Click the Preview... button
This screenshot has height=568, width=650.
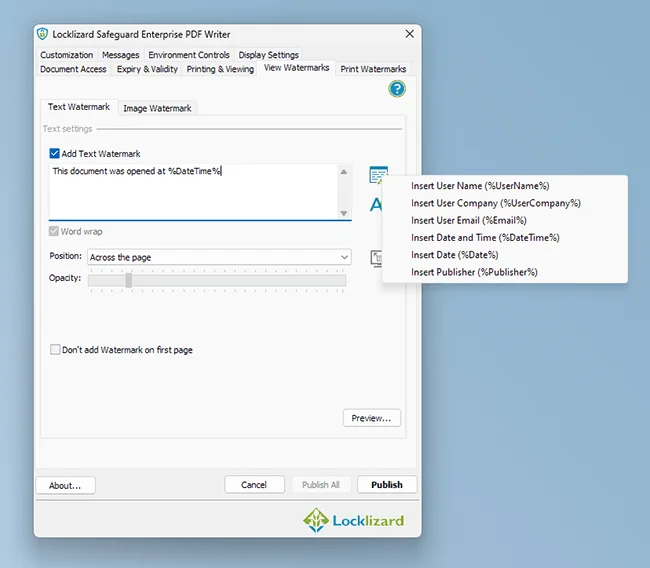point(371,418)
